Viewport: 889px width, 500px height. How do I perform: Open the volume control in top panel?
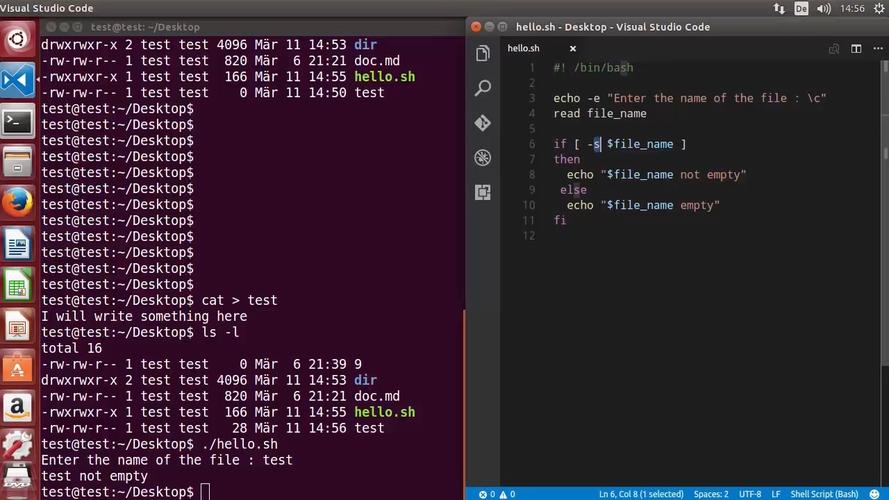(x=826, y=8)
